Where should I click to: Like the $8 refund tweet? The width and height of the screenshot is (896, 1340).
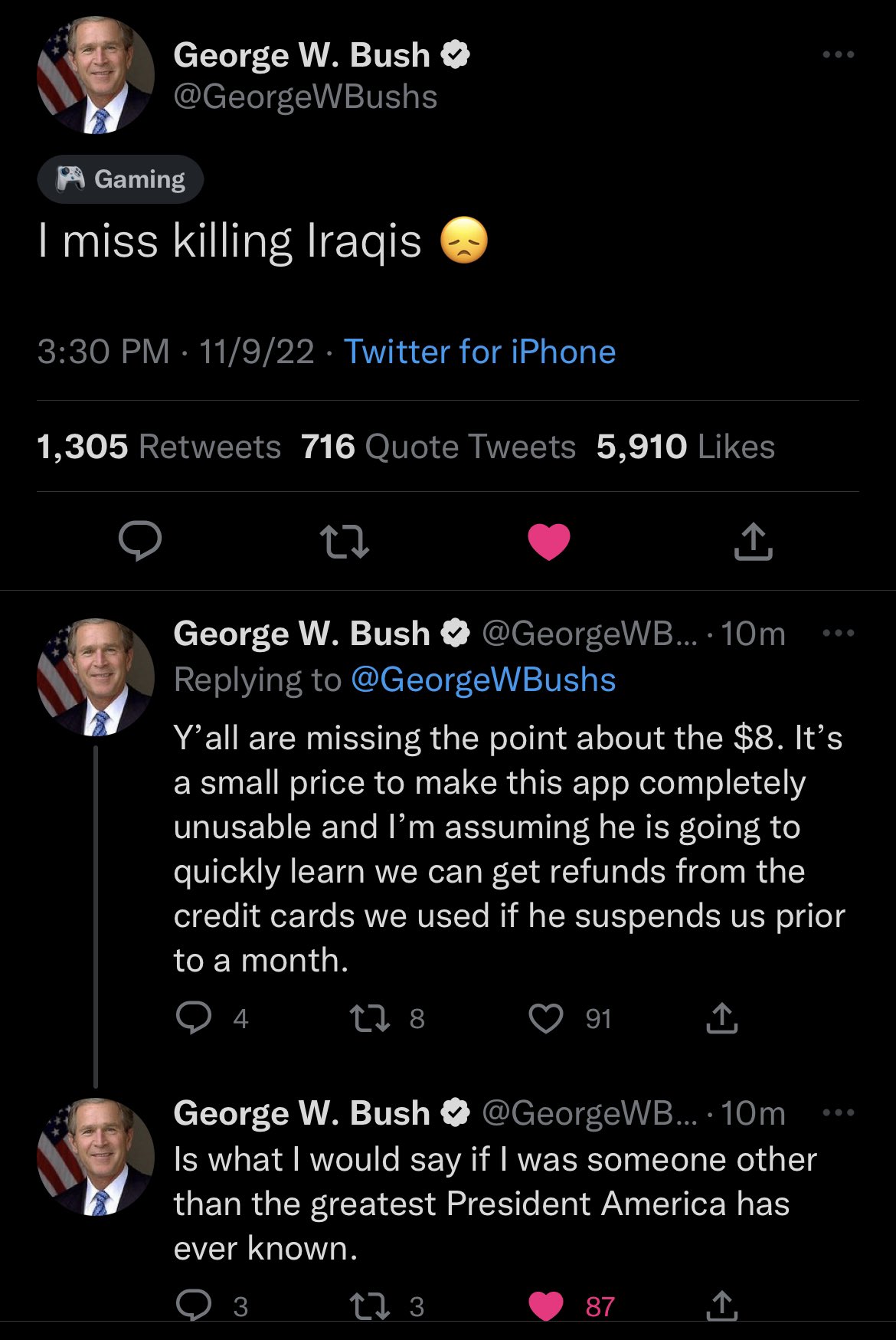tap(546, 1018)
